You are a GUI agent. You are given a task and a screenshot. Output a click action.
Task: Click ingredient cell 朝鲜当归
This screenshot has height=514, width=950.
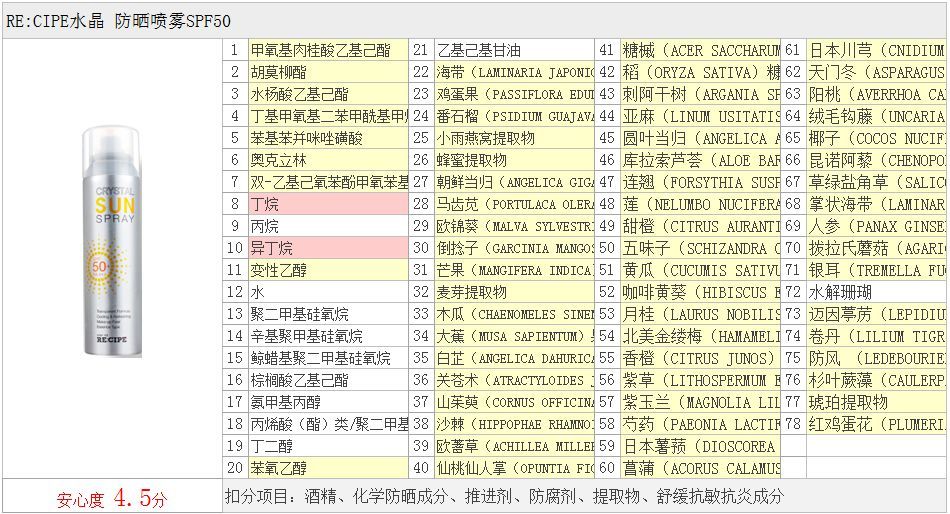click(514, 182)
